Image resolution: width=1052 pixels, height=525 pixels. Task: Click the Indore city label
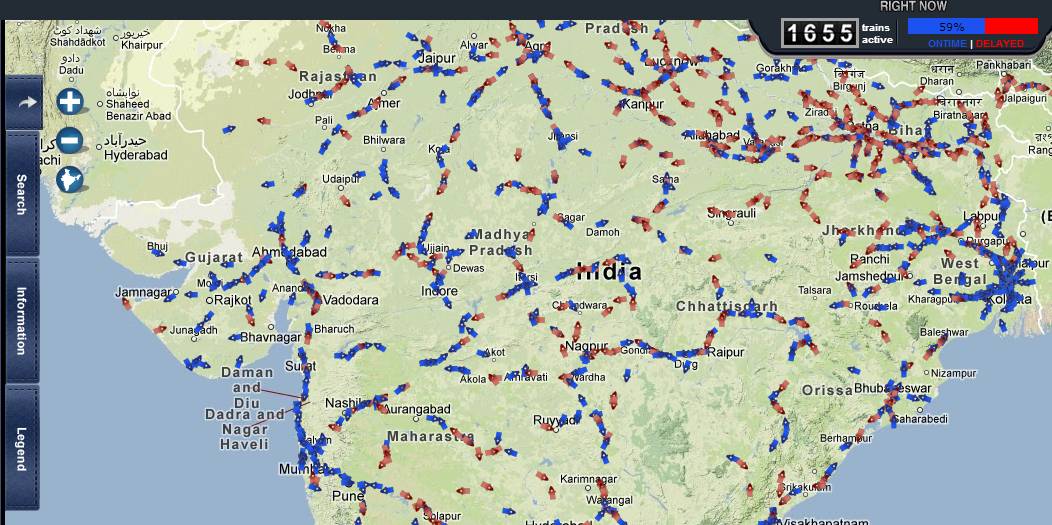click(x=439, y=291)
